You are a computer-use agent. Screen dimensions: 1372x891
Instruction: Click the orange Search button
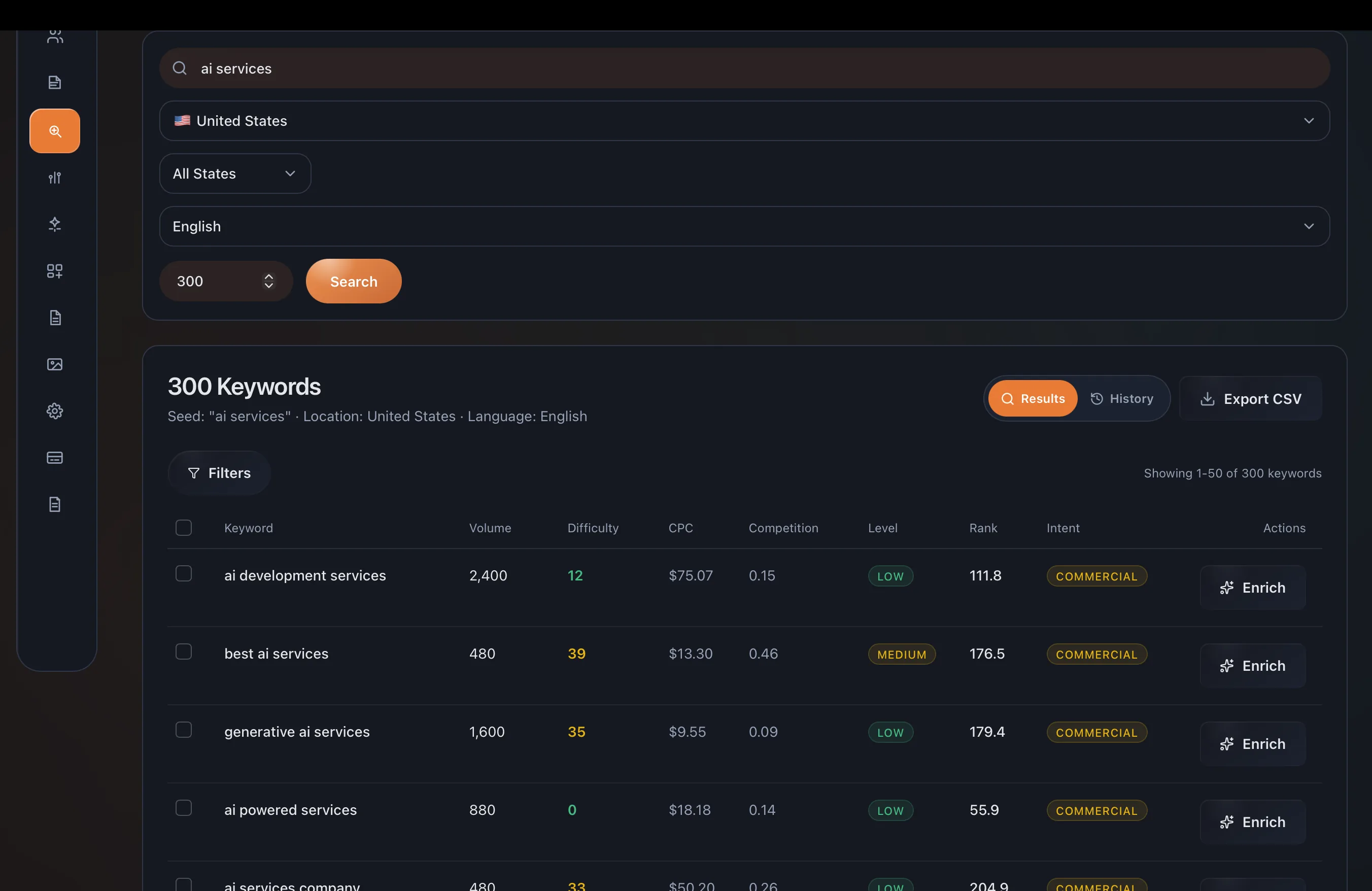353,281
